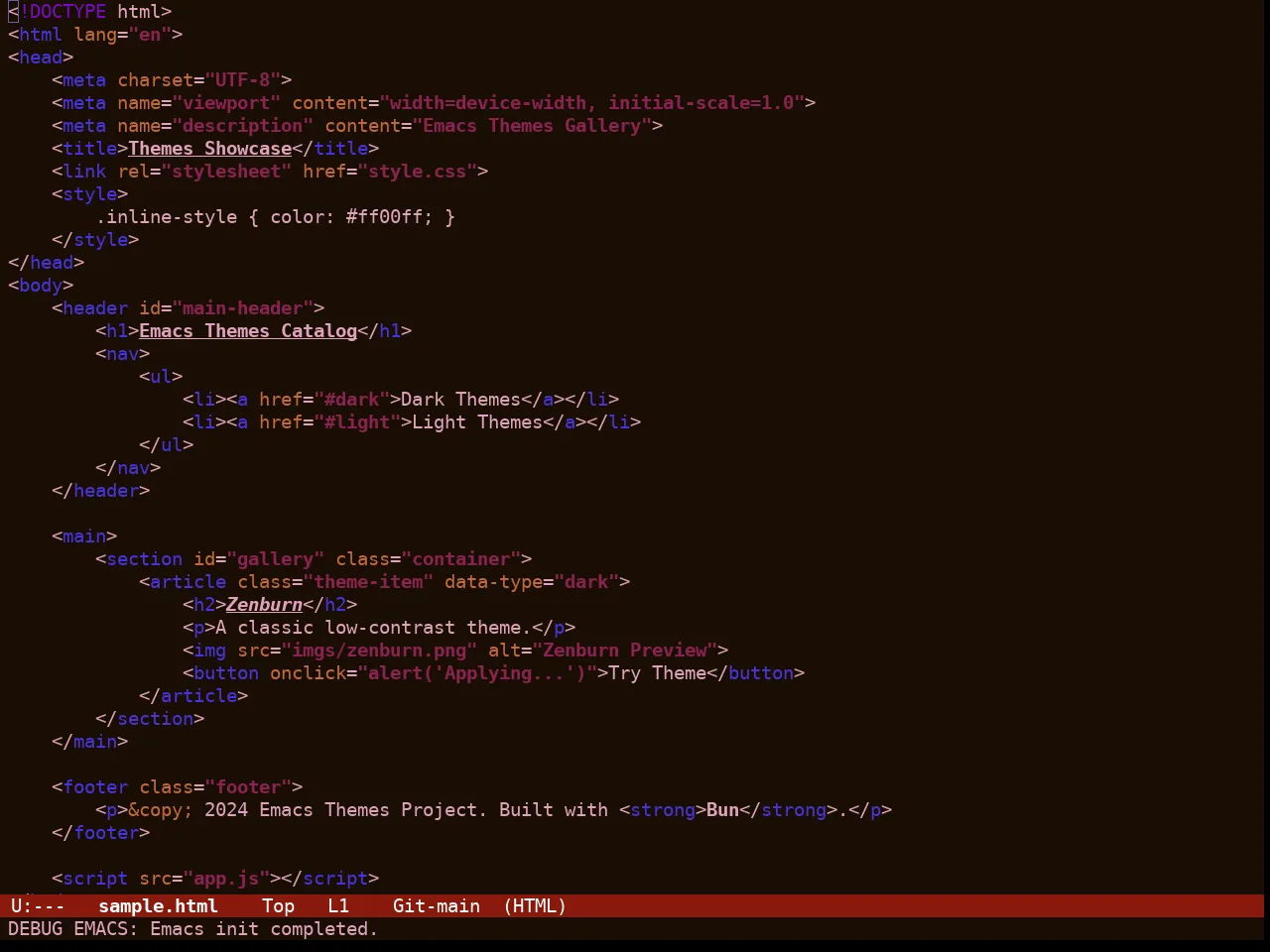Click the U:--- status in mode line

pos(38,905)
